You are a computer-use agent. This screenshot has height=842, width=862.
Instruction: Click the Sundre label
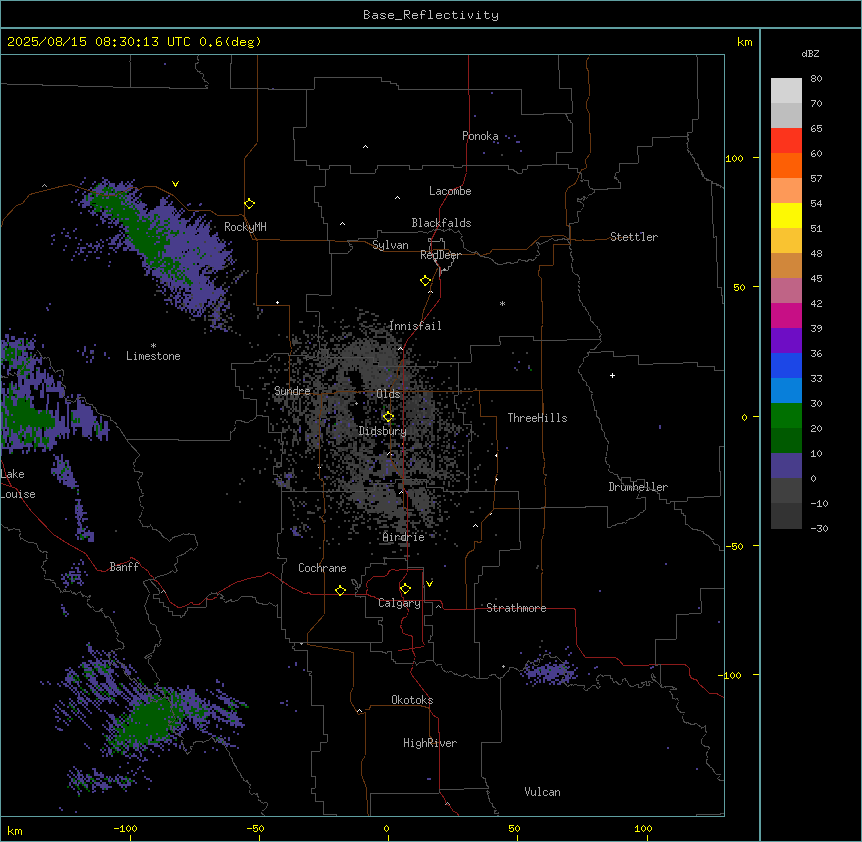pyautogui.click(x=292, y=391)
